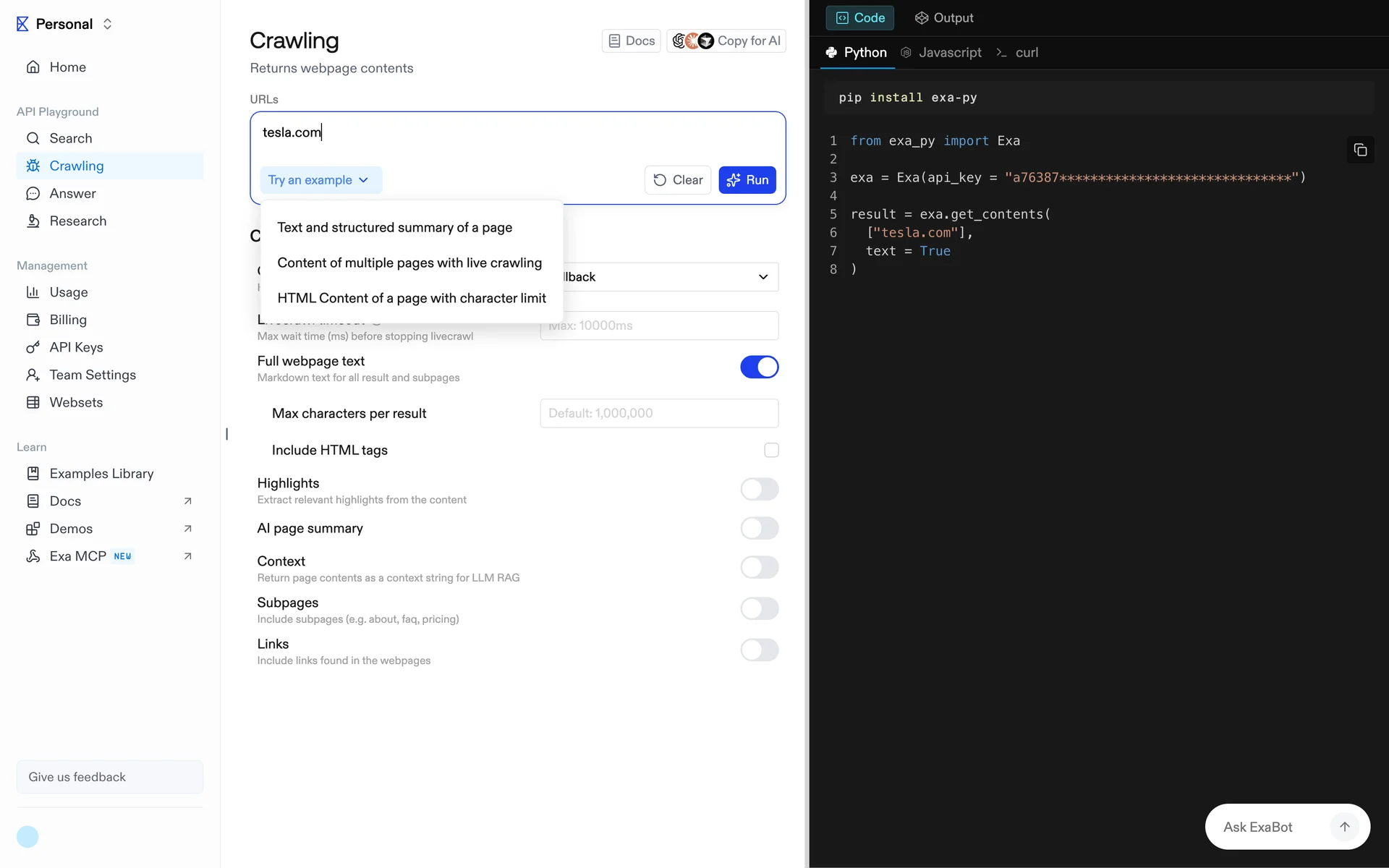Viewport: 1389px width, 868px height.
Task: Click the Max characters per result field
Action: pos(658,414)
